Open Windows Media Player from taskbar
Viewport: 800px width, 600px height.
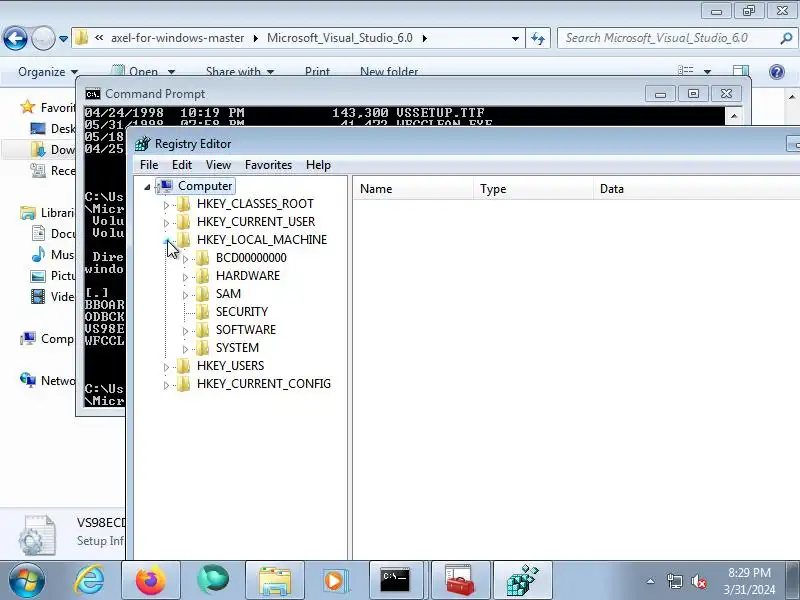(336, 581)
